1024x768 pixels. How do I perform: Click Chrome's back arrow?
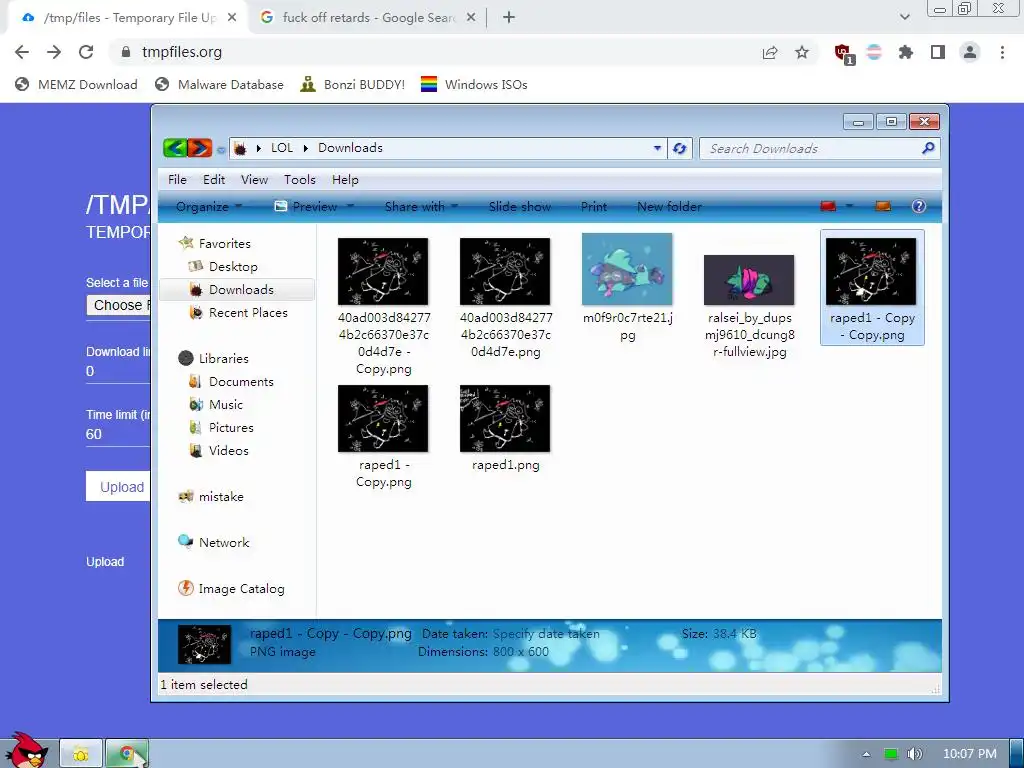[x=22, y=52]
